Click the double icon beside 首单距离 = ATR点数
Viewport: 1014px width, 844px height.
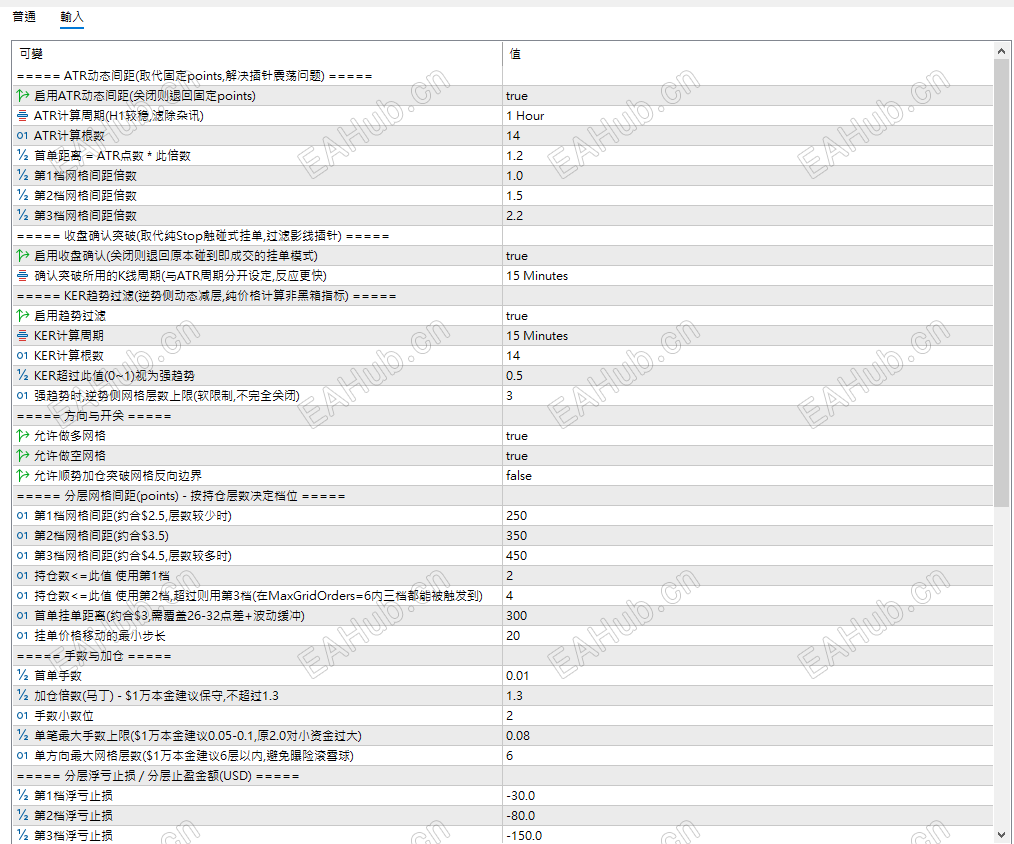click(x=23, y=156)
